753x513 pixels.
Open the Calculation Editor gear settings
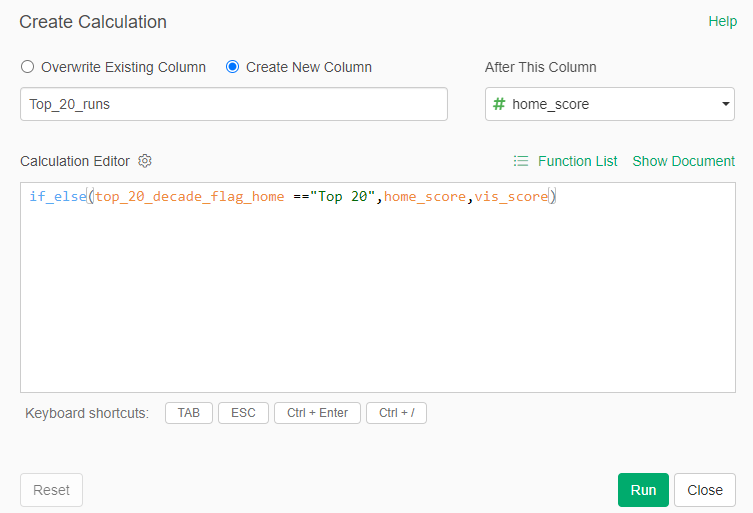click(145, 161)
